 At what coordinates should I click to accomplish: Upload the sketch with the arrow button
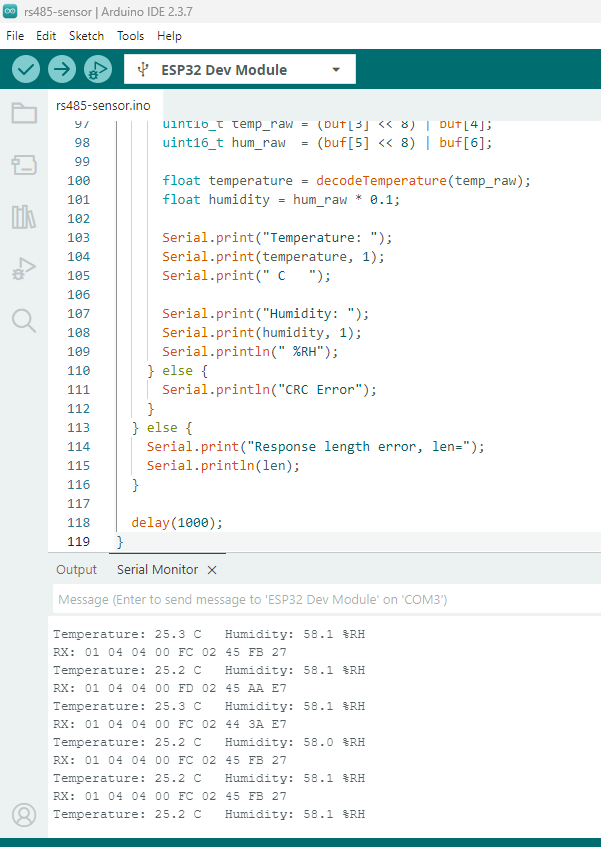pyautogui.click(x=62, y=69)
